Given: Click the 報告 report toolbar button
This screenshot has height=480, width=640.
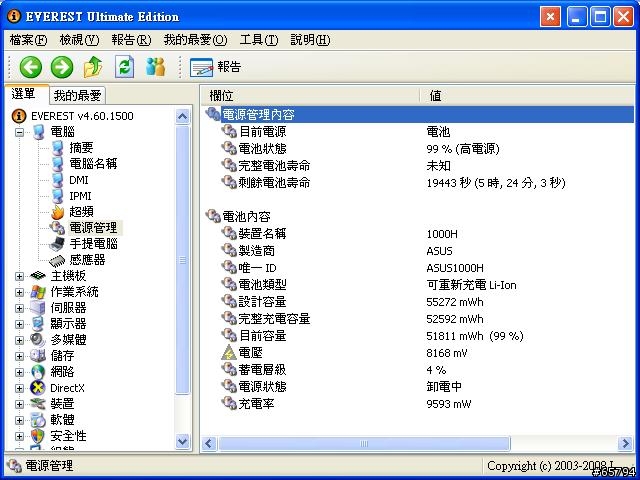Looking at the screenshot, I should pos(216,67).
